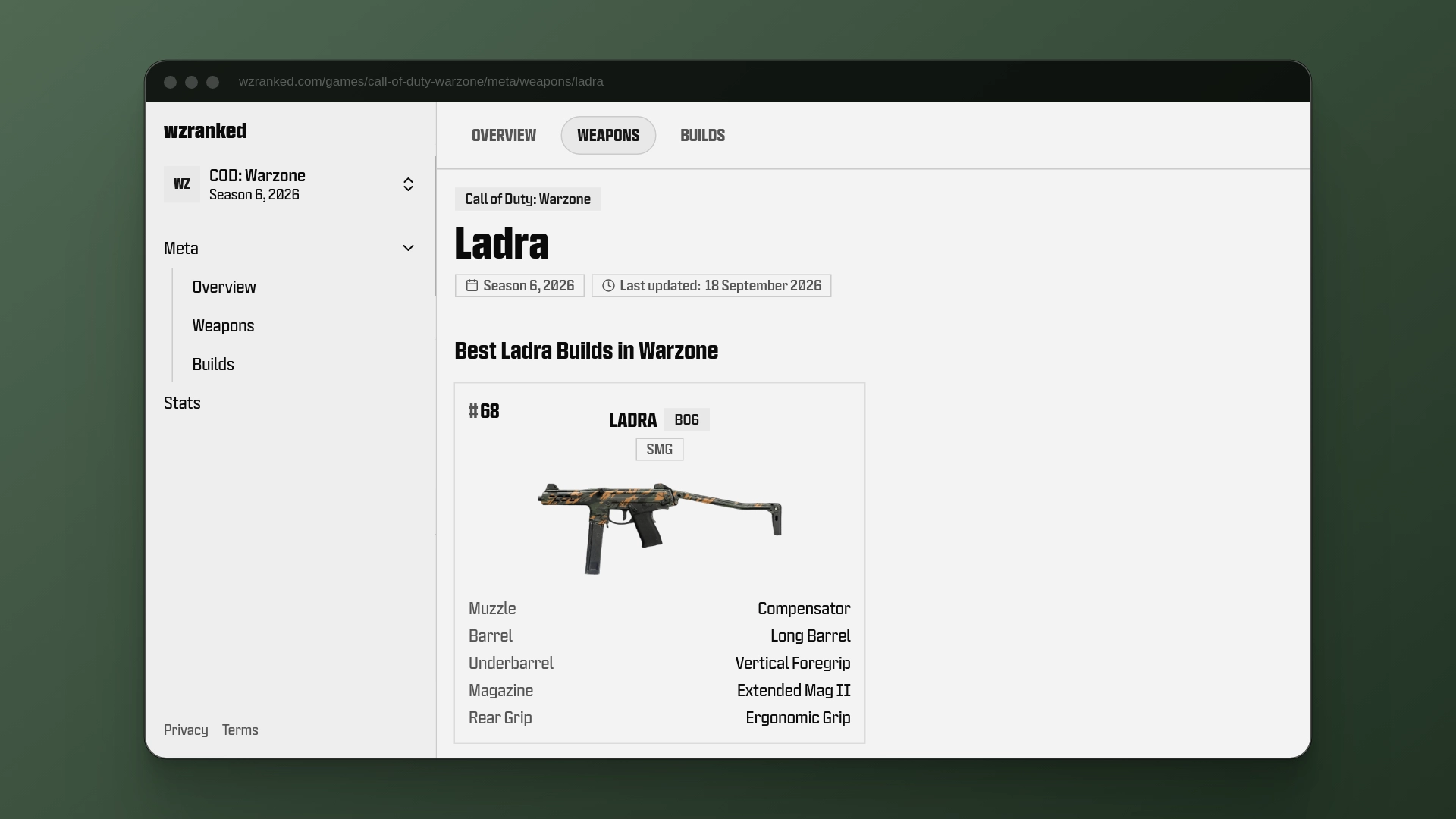The height and width of the screenshot is (819, 1456).
Task: Click the wzranked site logo
Action: [x=205, y=130]
